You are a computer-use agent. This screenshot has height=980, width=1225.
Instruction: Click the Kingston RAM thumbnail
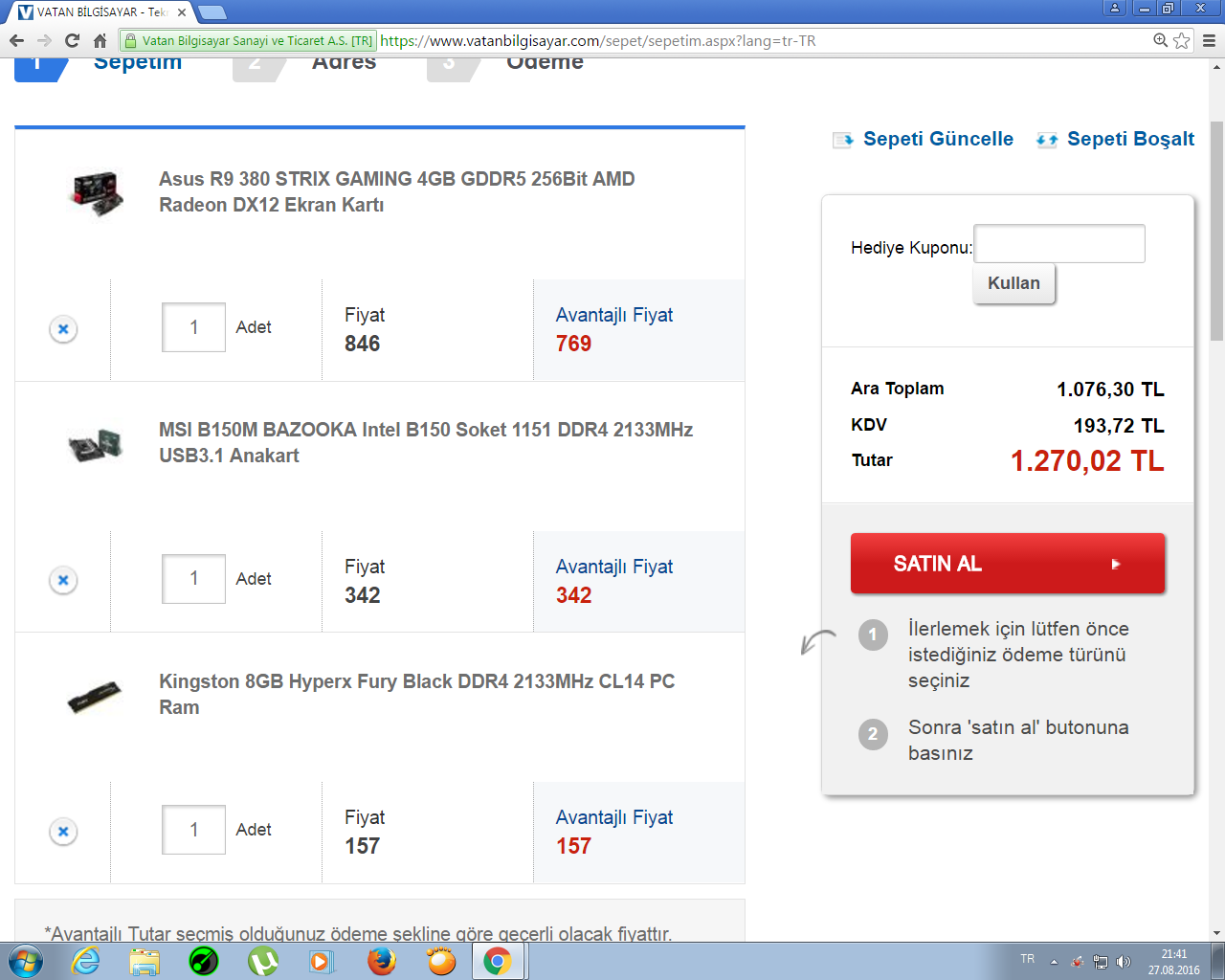pos(96,697)
